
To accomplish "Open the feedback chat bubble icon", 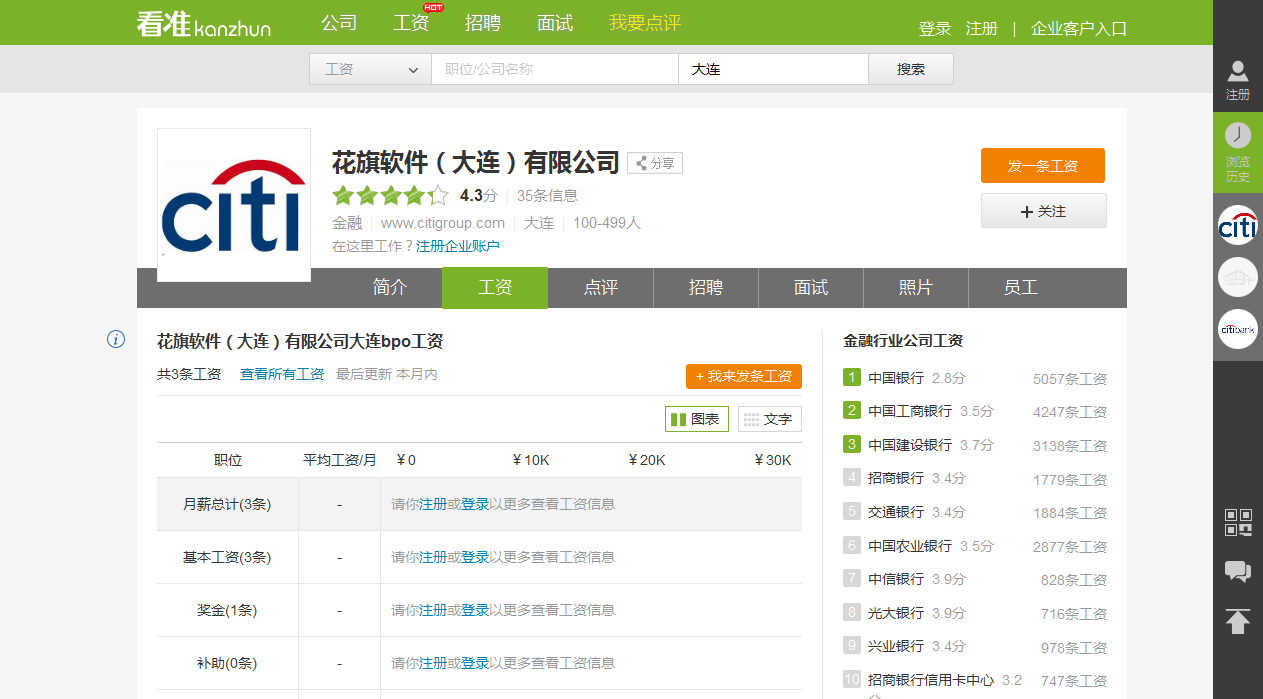I will [x=1238, y=572].
